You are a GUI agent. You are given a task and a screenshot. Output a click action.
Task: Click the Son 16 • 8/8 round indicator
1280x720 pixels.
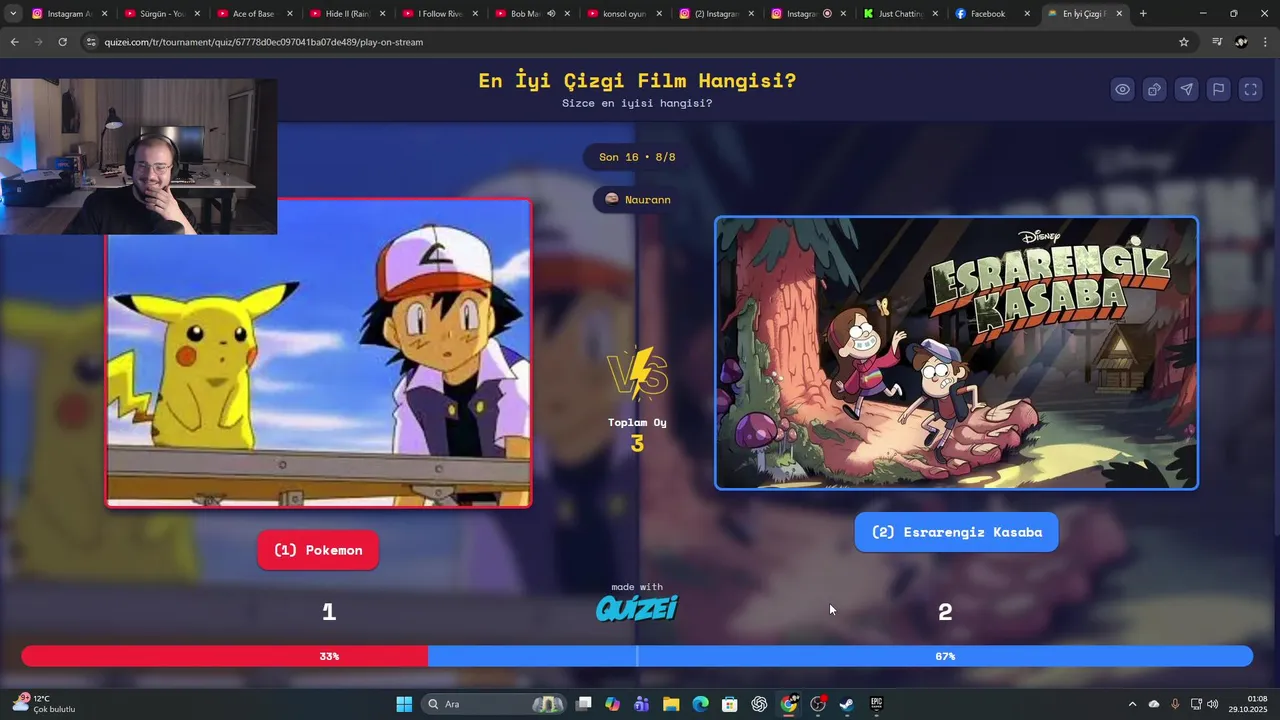click(637, 157)
